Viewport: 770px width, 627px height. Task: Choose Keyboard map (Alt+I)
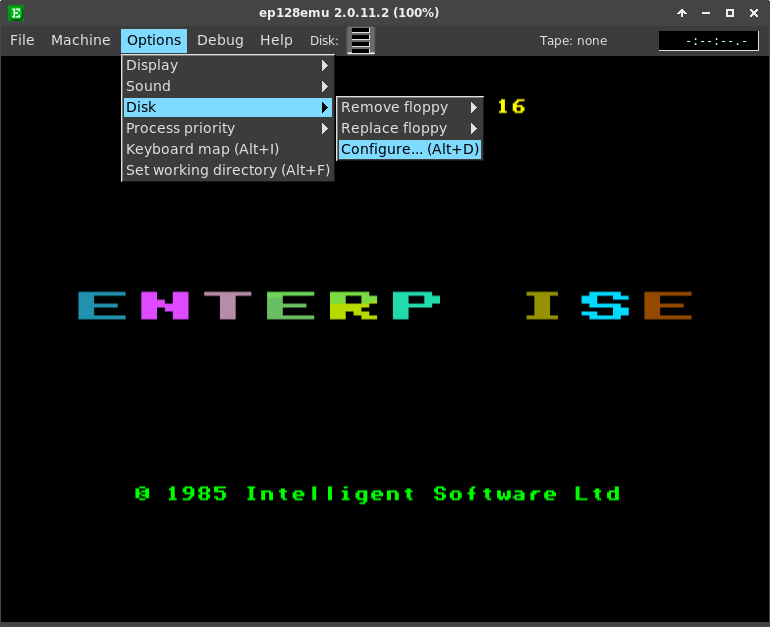pyautogui.click(x=227, y=149)
